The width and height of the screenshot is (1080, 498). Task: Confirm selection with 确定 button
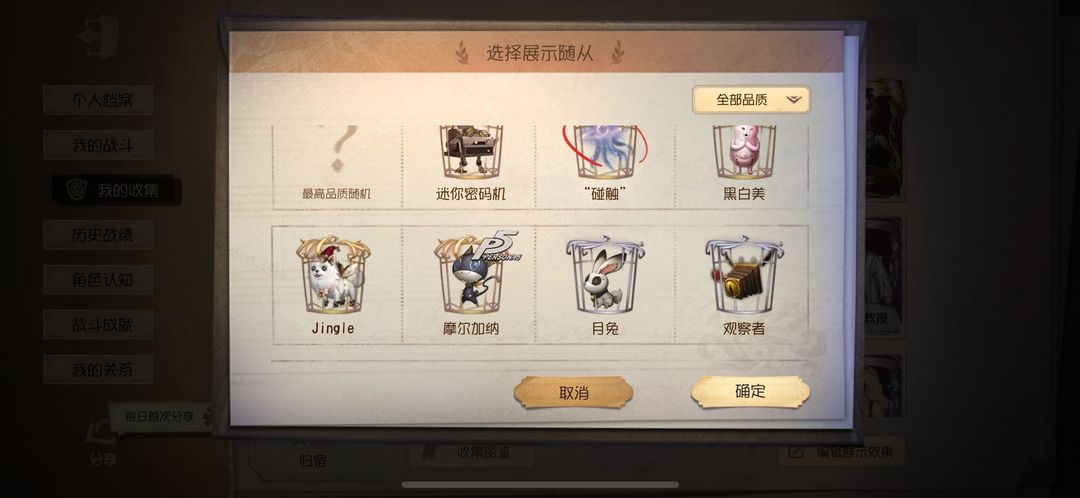751,391
